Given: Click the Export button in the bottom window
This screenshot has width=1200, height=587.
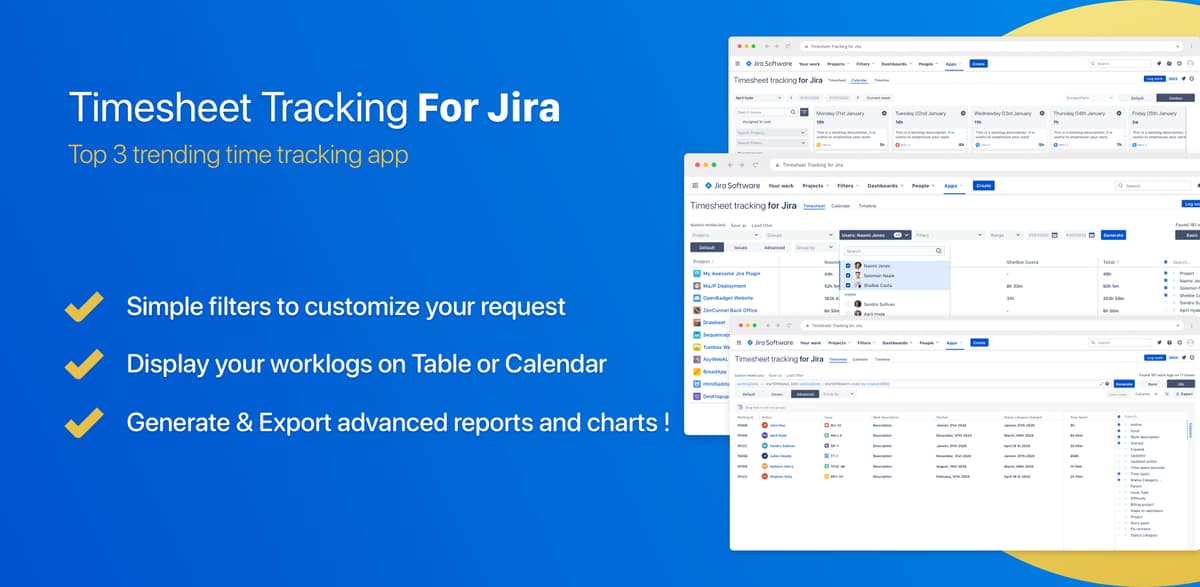Looking at the screenshot, I should [x=1186, y=394].
